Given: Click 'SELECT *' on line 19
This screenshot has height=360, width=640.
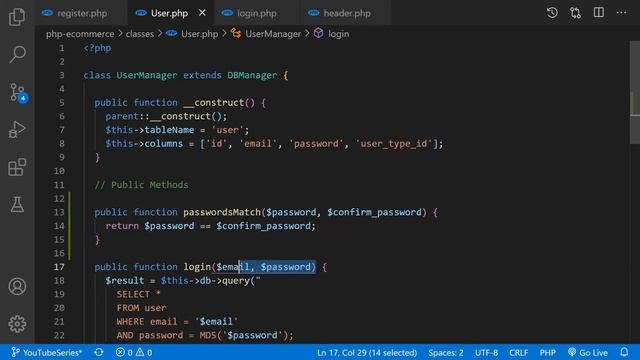Looking at the screenshot, I should pos(139,294).
